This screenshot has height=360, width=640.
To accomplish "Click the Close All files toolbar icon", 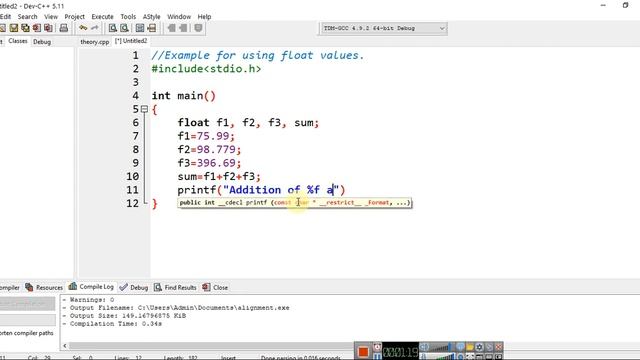I will point(48,28).
